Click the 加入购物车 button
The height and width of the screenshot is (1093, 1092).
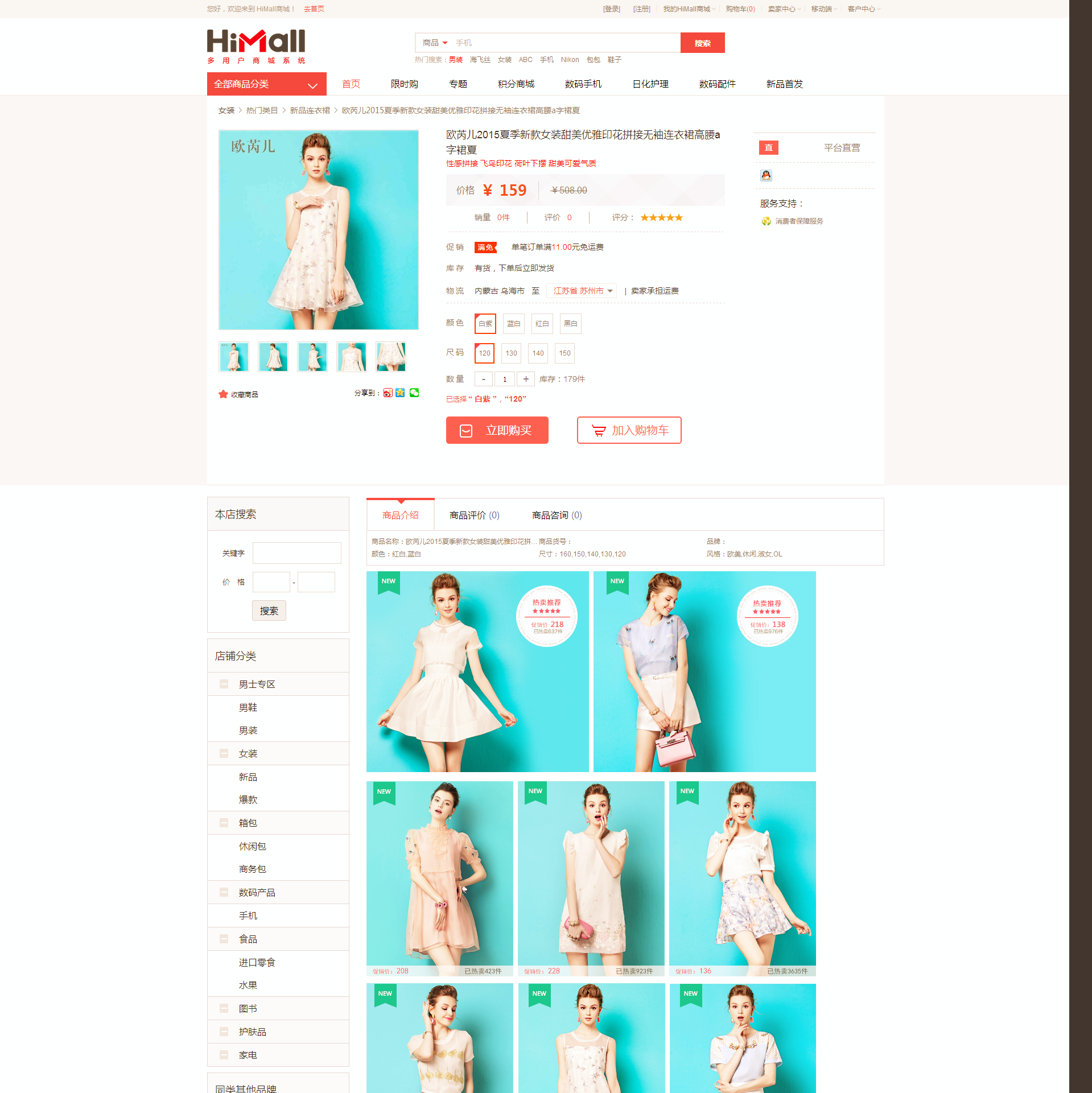pyautogui.click(x=629, y=431)
